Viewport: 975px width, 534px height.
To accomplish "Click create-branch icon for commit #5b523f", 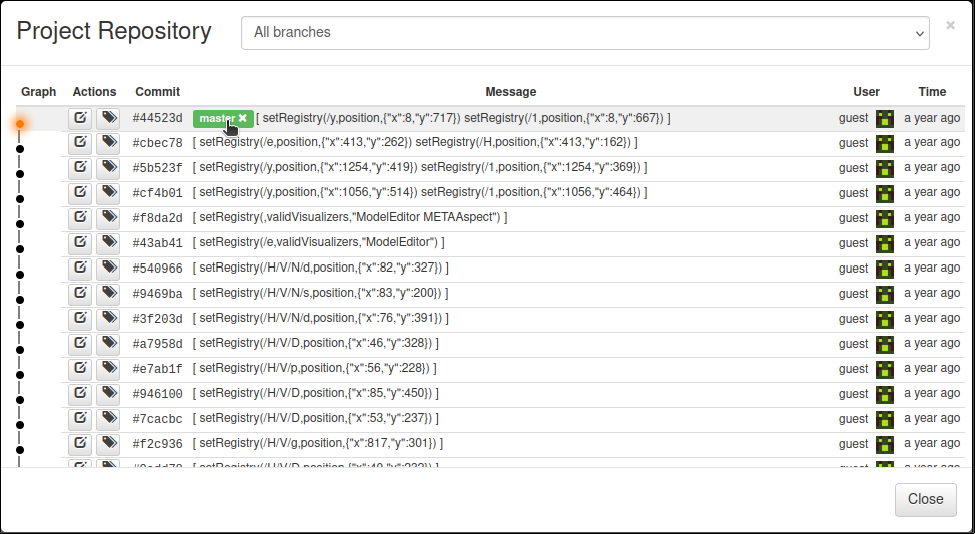I will coord(80,168).
